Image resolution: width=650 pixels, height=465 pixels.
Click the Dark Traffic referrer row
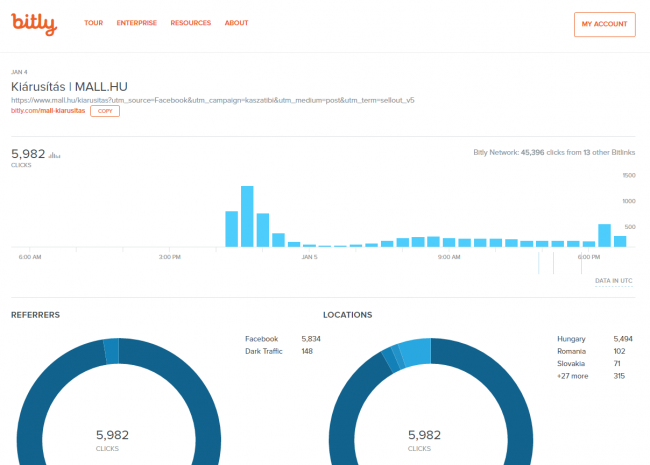point(279,351)
